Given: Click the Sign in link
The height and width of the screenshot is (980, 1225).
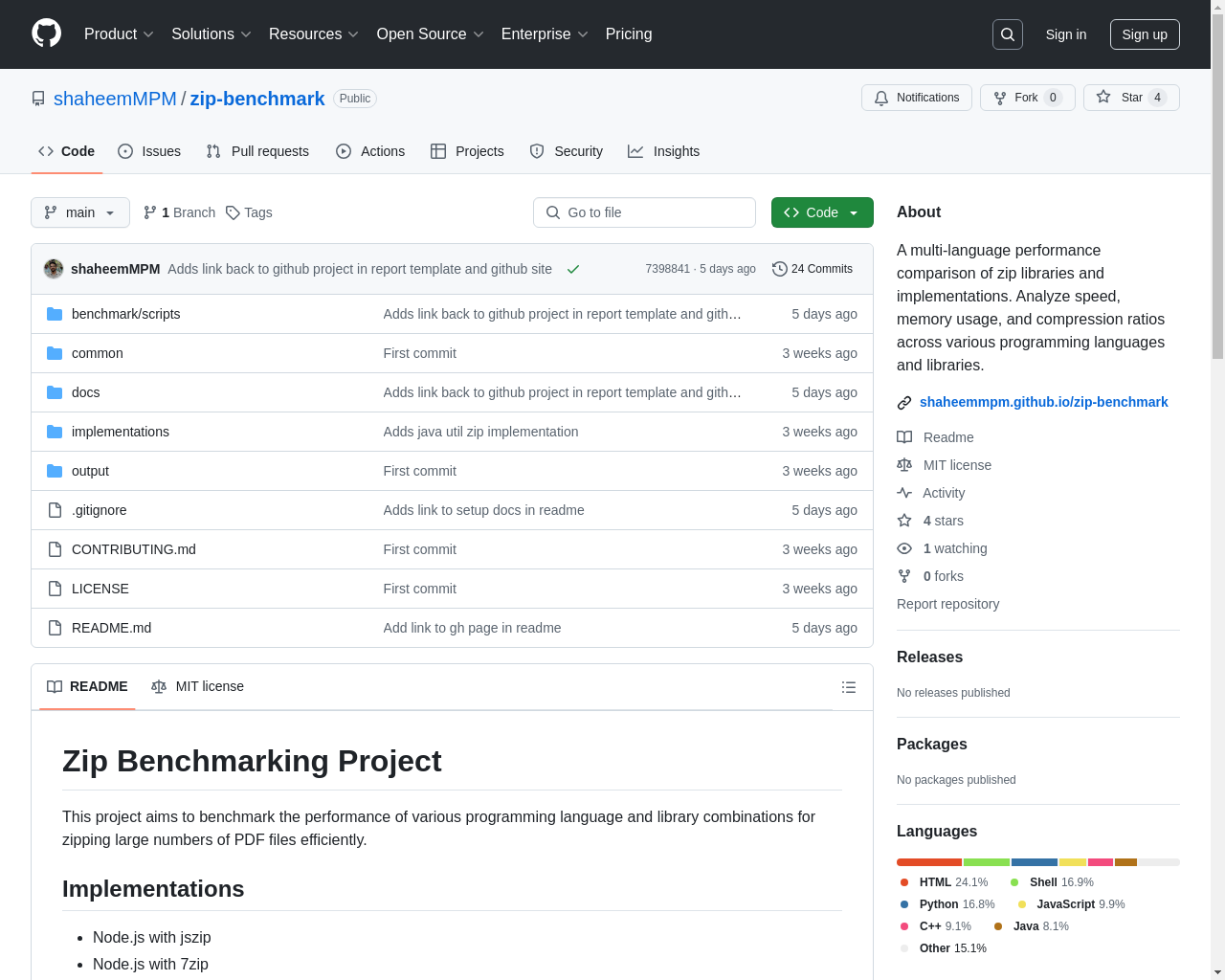Looking at the screenshot, I should point(1066,34).
